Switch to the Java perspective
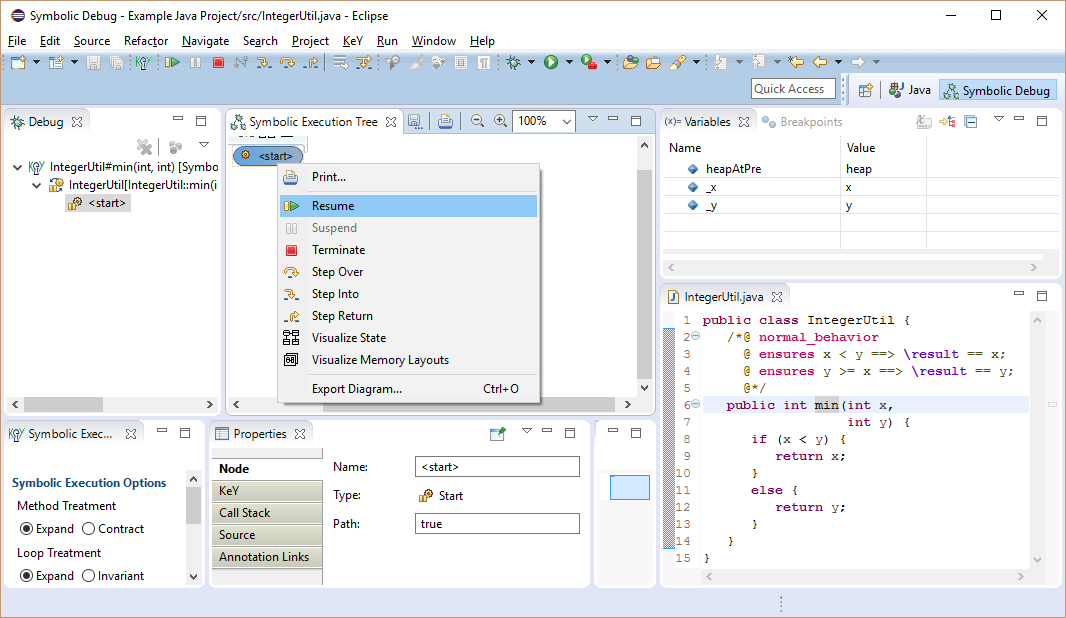 click(910, 90)
